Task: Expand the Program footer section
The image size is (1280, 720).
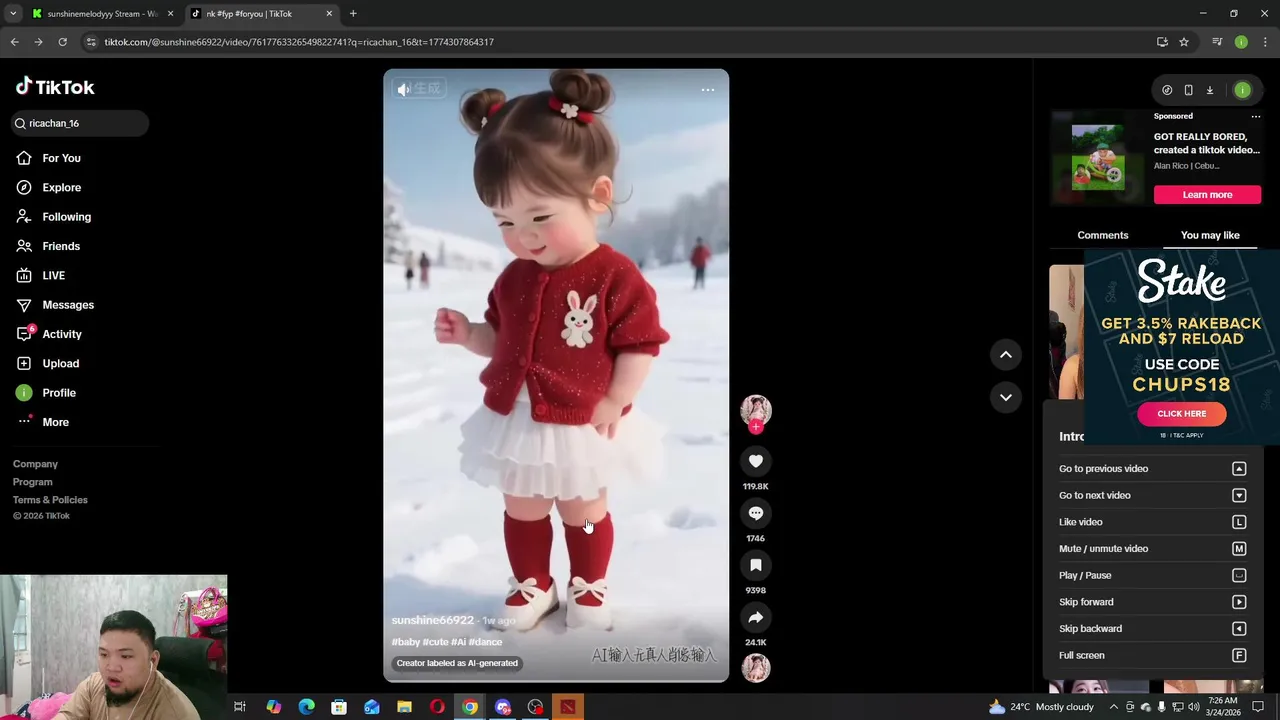Action: point(33,482)
